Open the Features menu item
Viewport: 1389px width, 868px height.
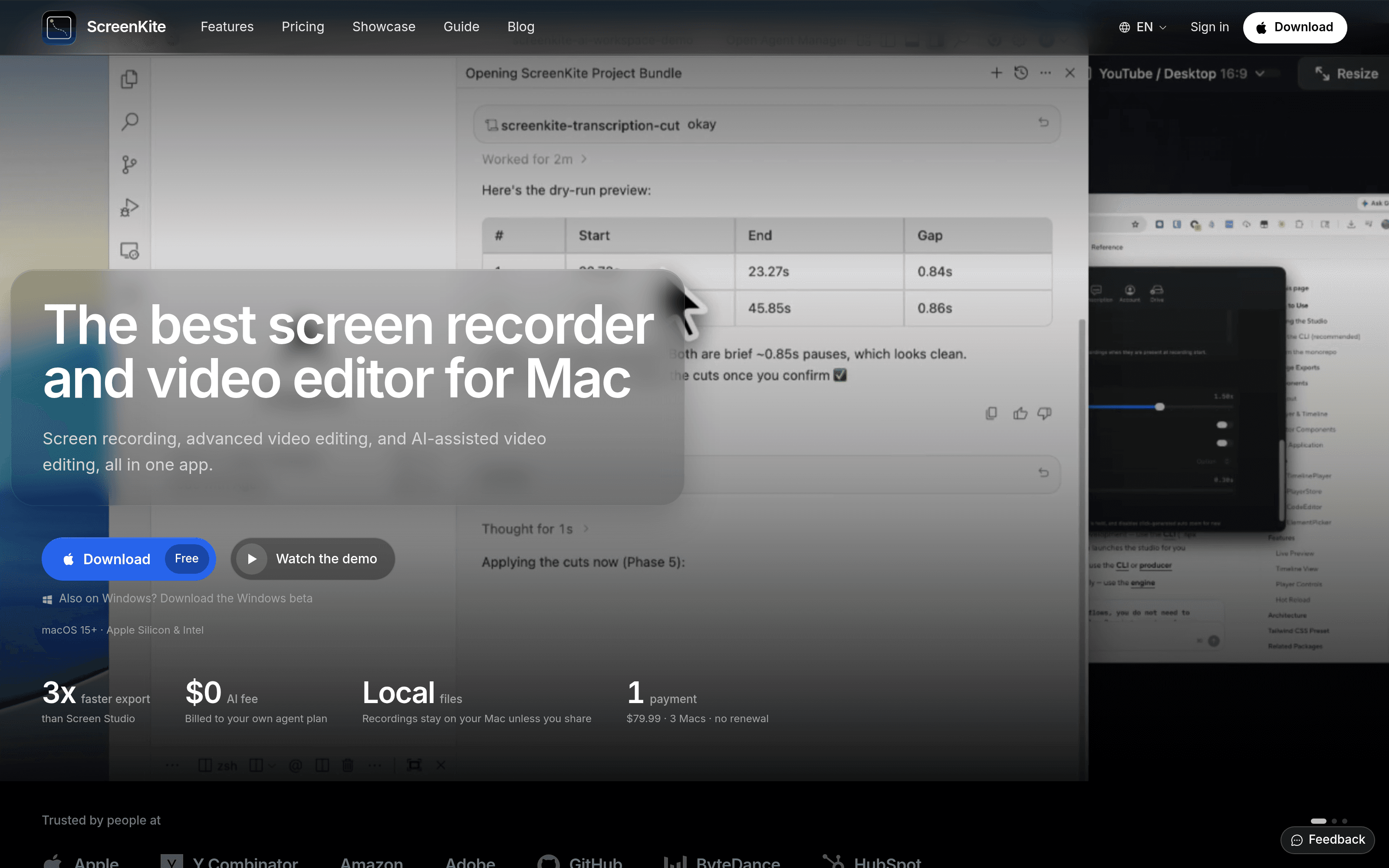(x=227, y=27)
